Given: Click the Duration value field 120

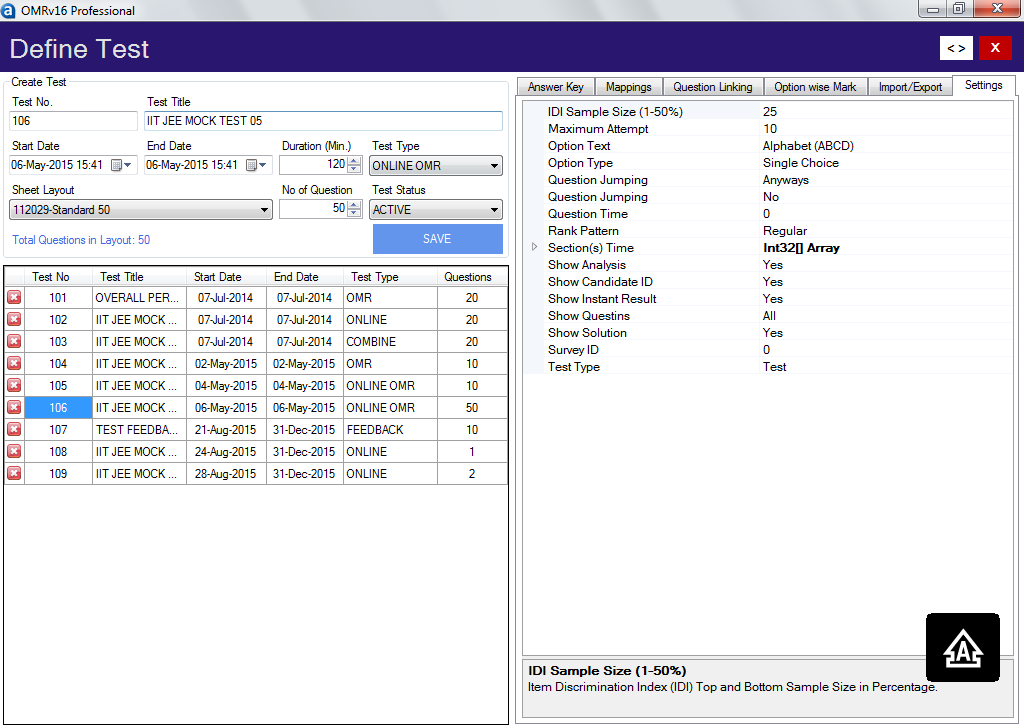Looking at the screenshot, I should [313, 165].
